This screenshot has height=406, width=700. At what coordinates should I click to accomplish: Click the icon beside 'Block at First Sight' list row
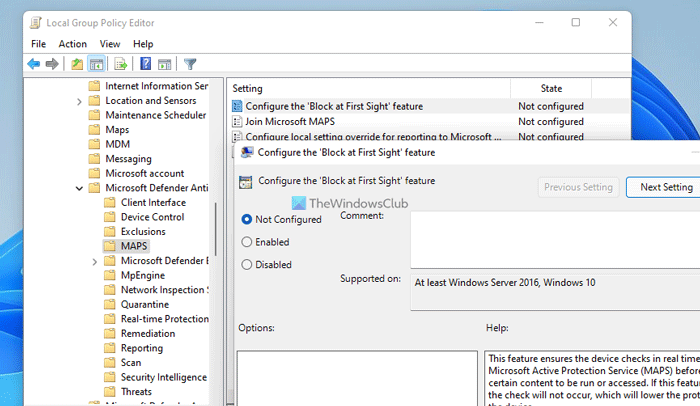coord(238,106)
